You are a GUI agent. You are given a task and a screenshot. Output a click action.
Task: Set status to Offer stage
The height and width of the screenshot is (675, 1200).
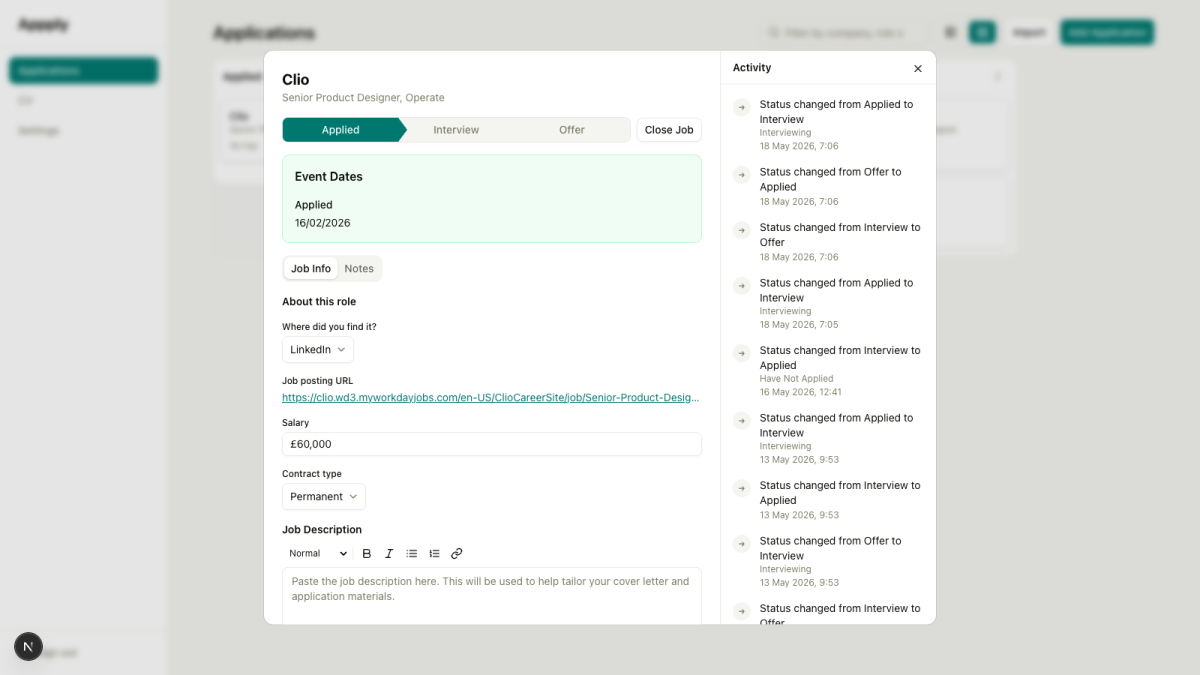pos(572,130)
